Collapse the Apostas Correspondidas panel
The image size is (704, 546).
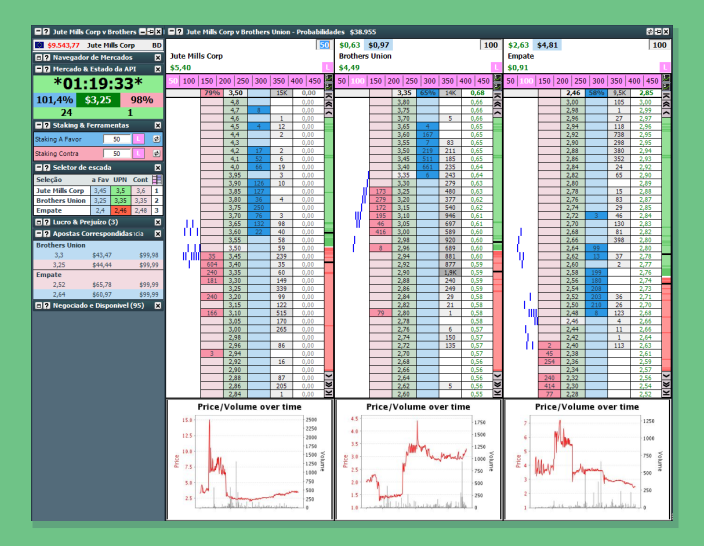pos(39,234)
